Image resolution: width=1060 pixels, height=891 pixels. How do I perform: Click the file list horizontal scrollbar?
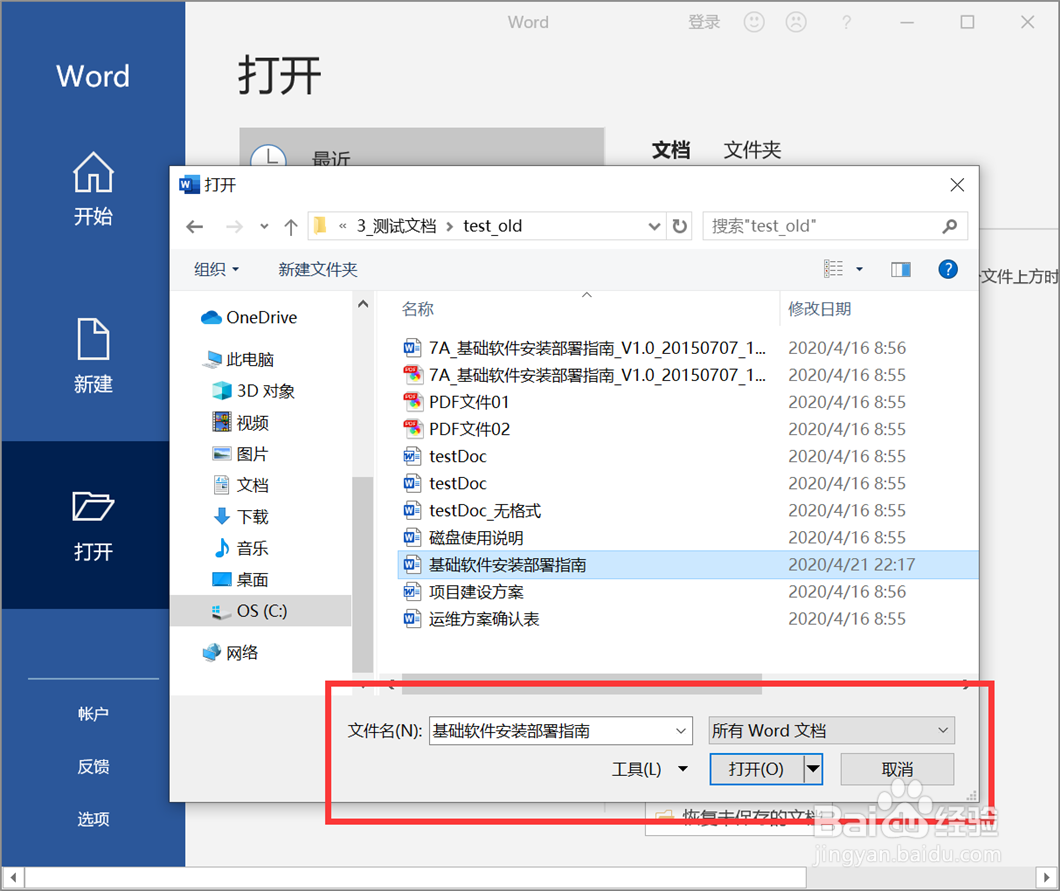pos(581,684)
